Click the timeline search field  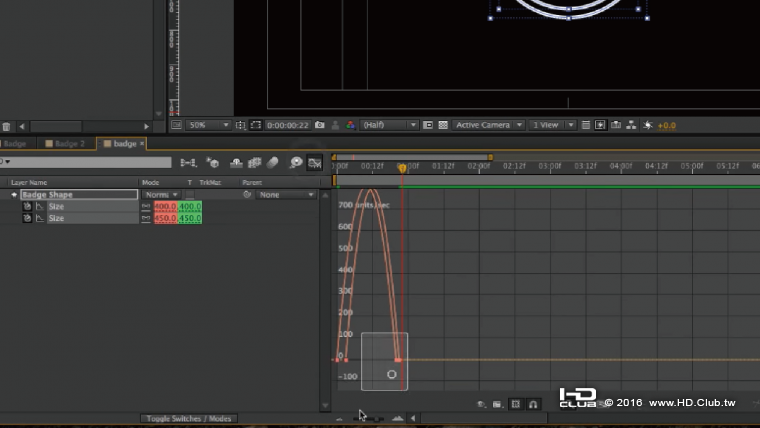point(87,162)
